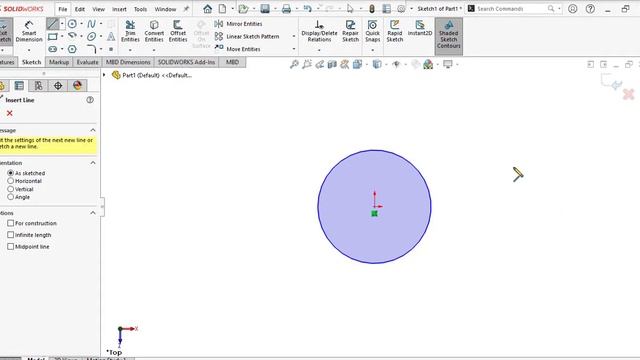Select the Polygon sketch tool
Viewport: 640px width, 360px height.
72,49
